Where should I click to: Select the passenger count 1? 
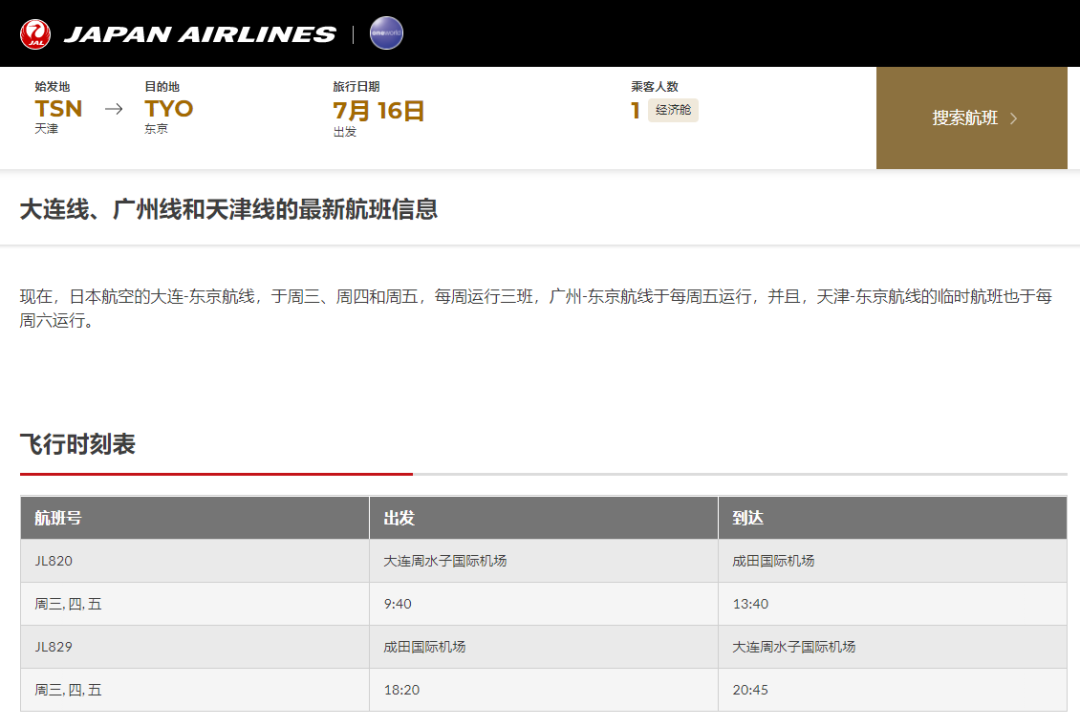(635, 110)
